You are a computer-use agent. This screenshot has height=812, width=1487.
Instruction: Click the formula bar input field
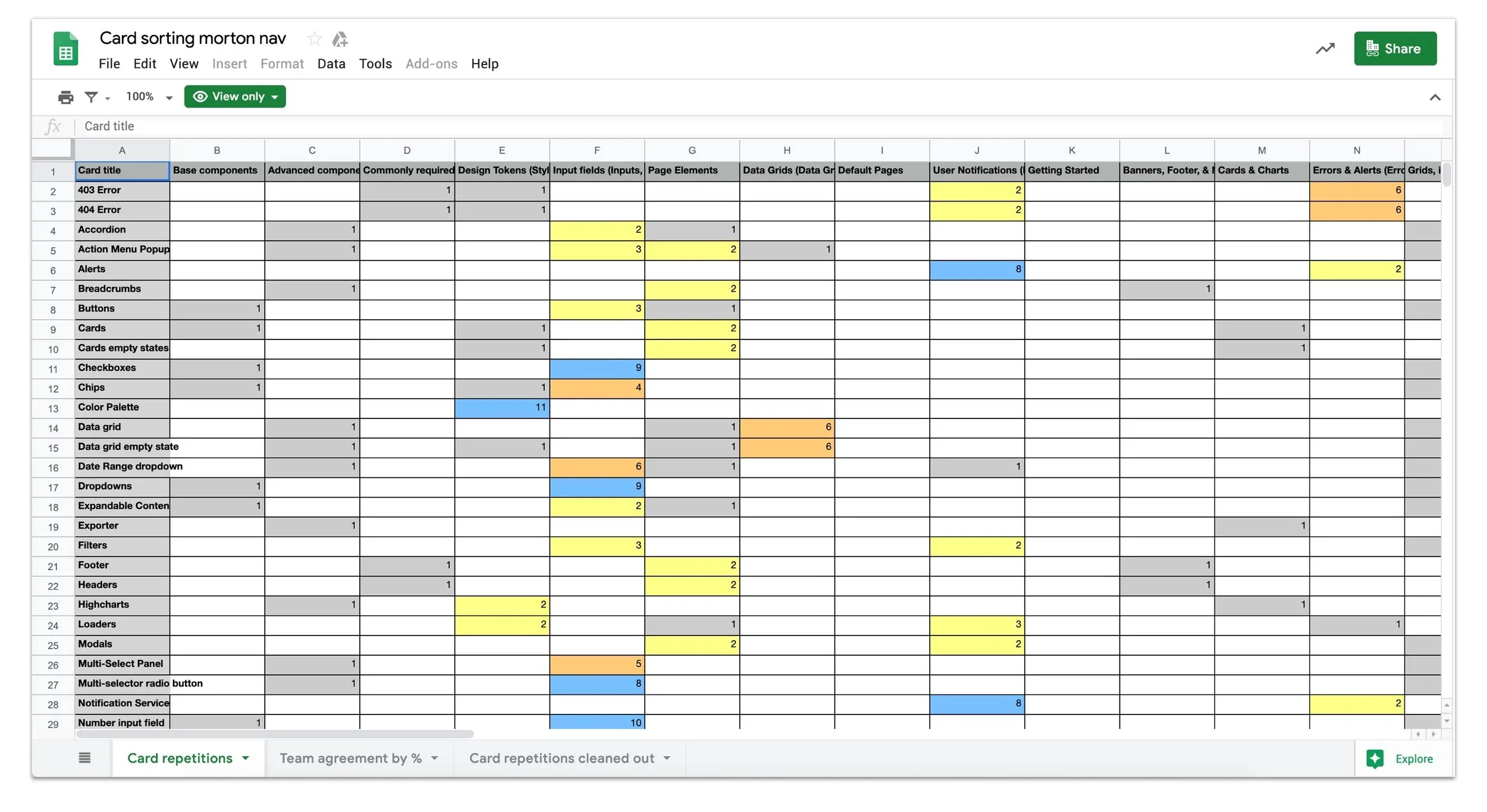[x=714, y=126]
